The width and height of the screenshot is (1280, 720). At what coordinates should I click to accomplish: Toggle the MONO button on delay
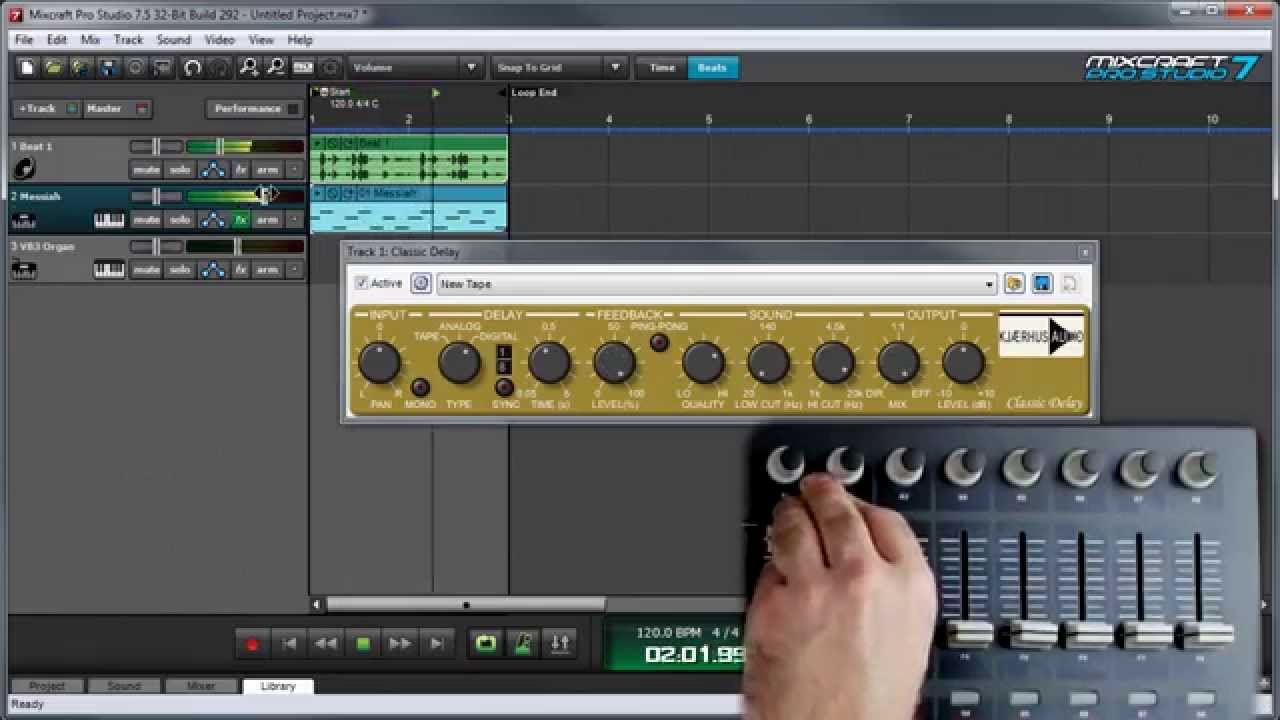[x=420, y=387]
